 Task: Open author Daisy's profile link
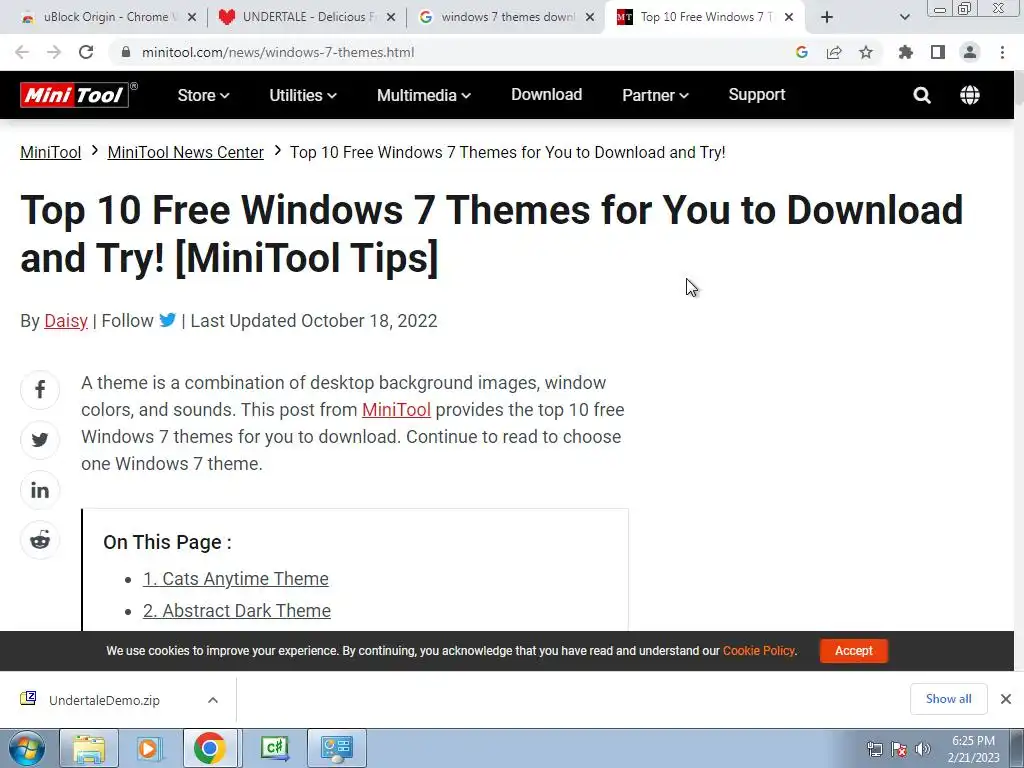coord(66,321)
